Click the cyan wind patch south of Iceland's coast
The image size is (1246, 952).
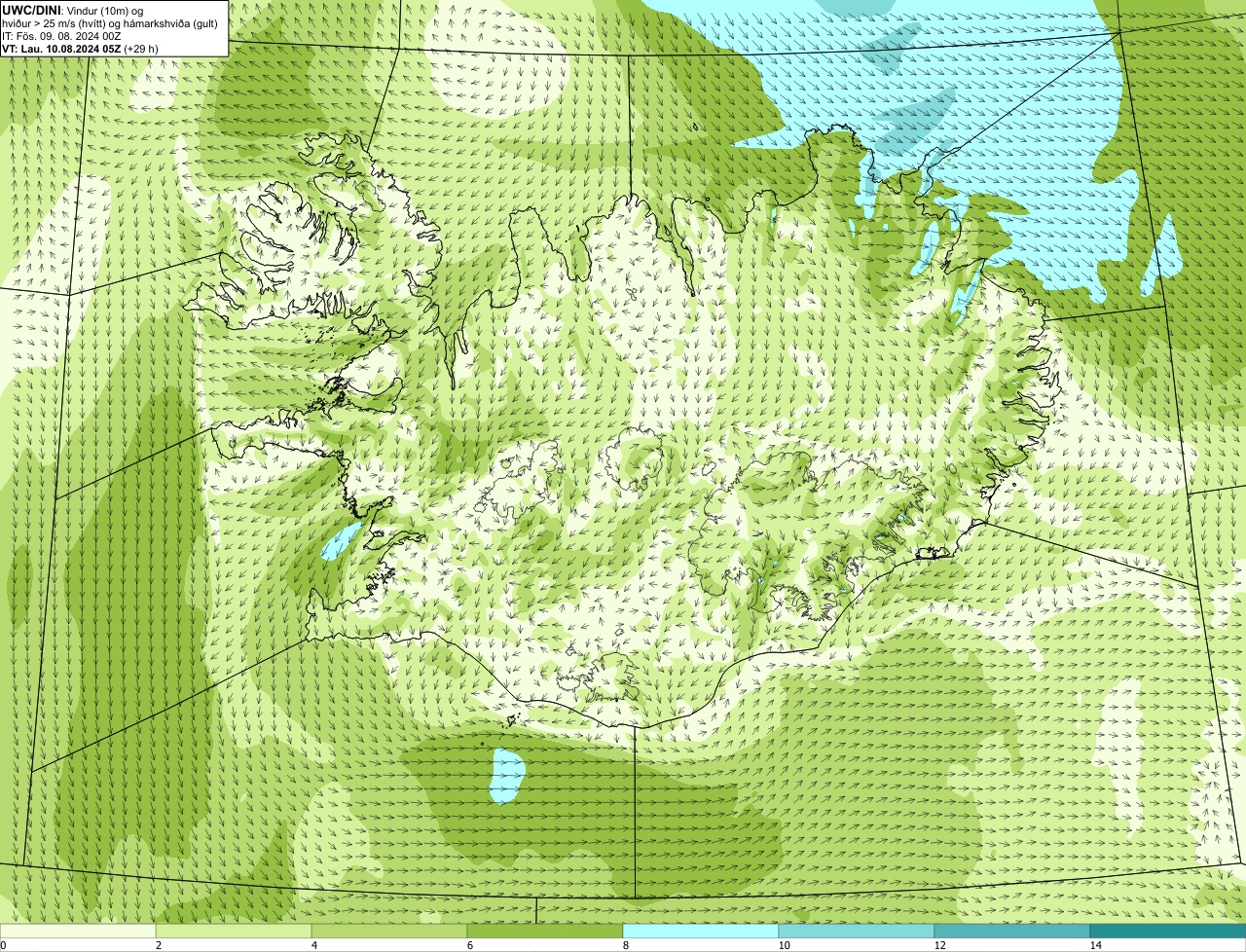coord(506,776)
